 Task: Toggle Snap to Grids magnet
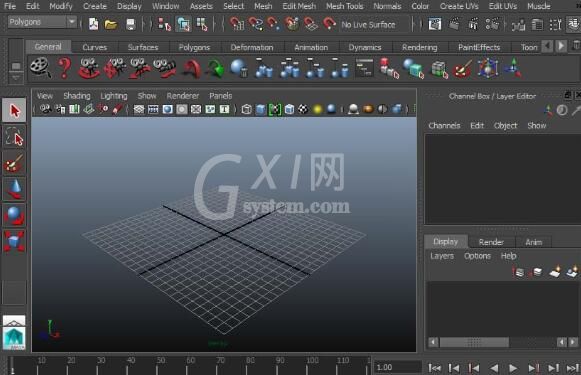[236, 24]
